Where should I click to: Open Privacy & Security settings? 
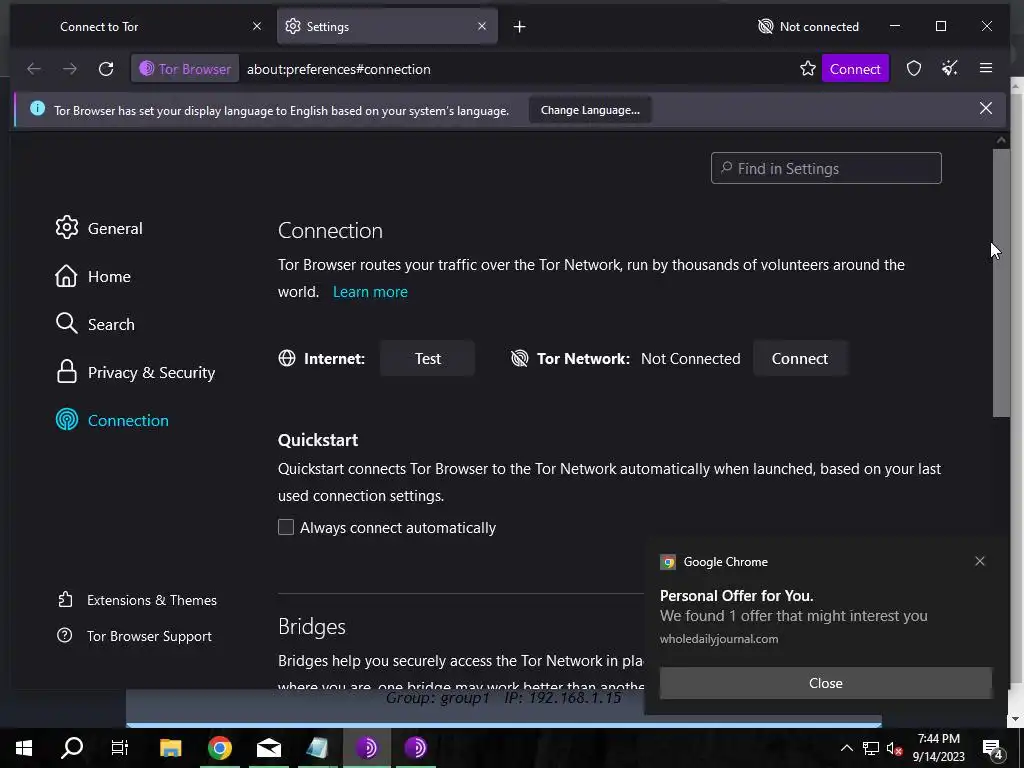coord(135,372)
